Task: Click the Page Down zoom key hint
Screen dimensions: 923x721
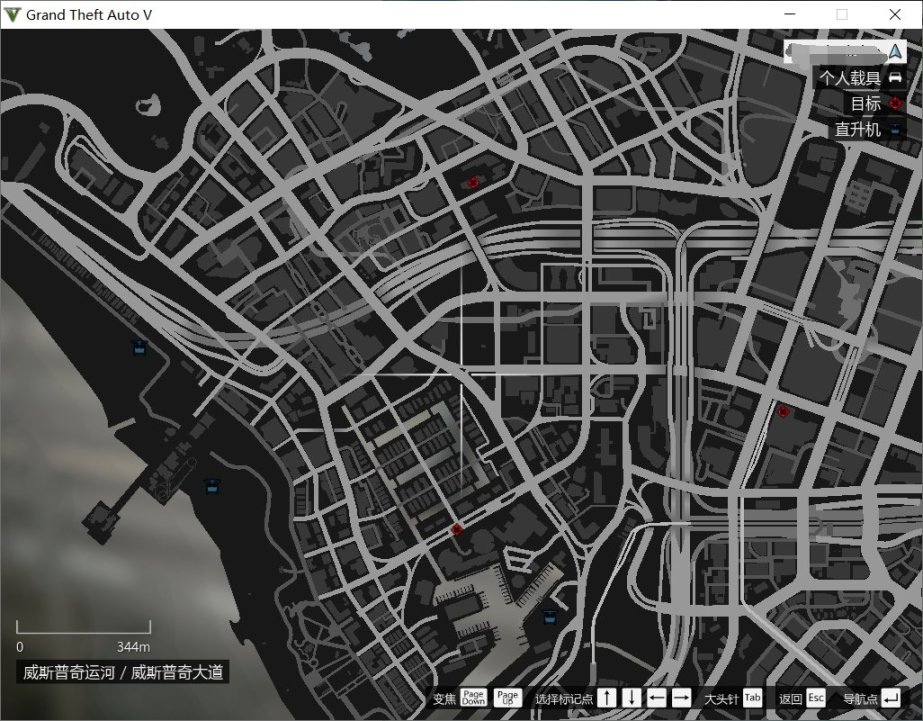Action: pos(473,698)
